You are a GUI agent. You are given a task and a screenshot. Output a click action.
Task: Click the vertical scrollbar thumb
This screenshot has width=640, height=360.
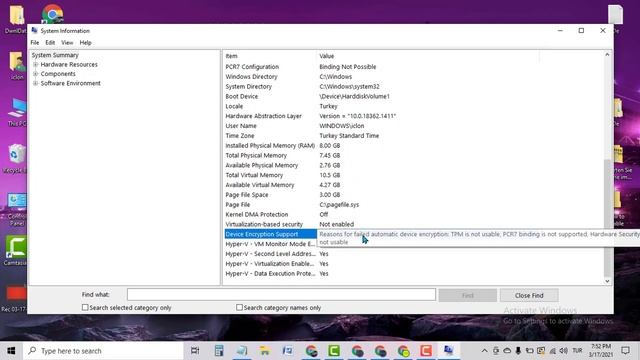607,217
